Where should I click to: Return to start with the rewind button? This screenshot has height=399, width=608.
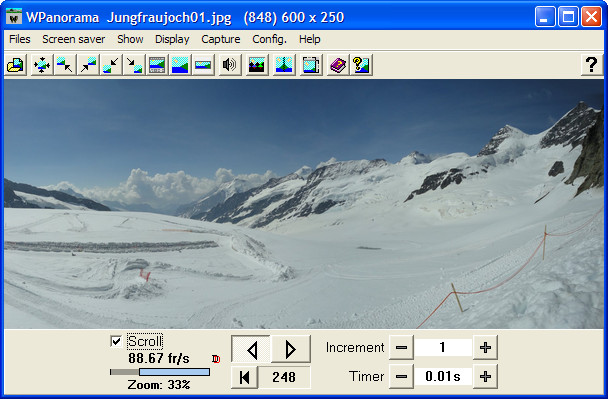[x=245, y=377]
